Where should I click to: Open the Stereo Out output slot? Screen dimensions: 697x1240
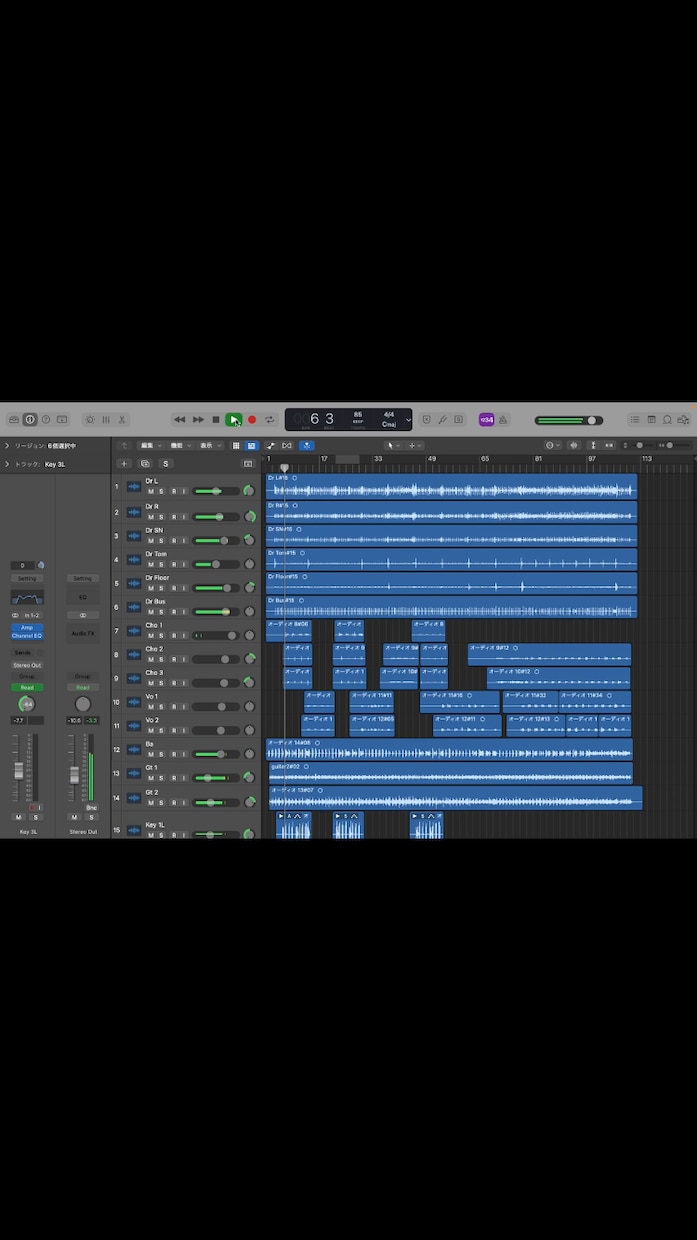pyautogui.click(x=27, y=665)
